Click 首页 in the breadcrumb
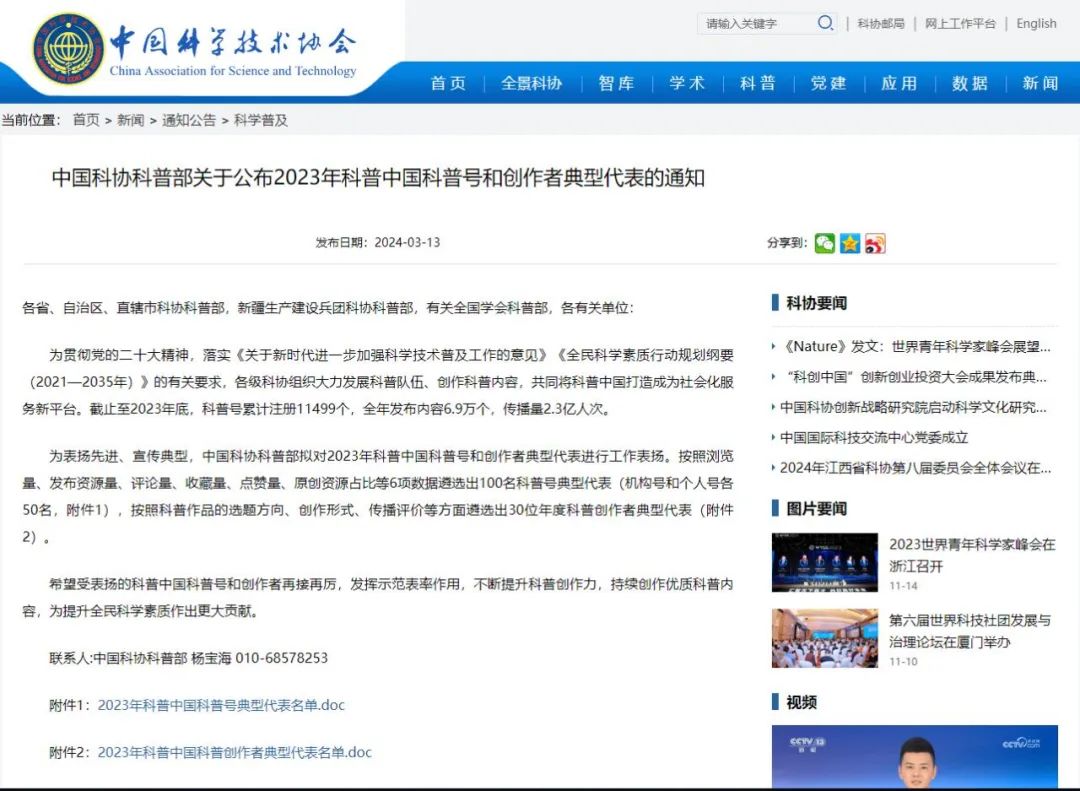This screenshot has height=791, width=1080. tap(86, 120)
